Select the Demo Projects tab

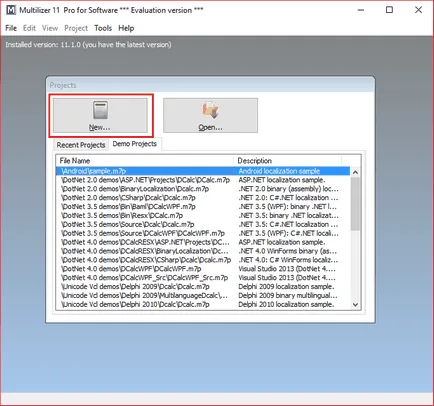point(135,144)
